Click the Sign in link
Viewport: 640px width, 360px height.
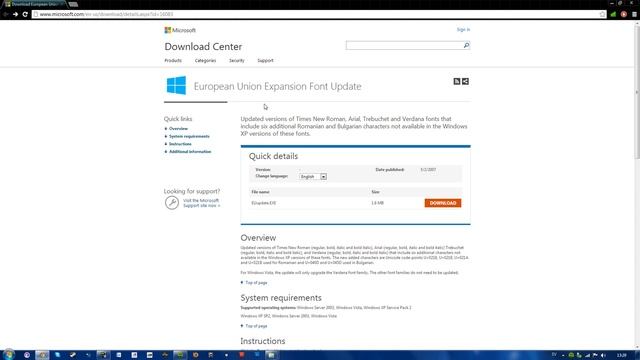pos(463,29)
